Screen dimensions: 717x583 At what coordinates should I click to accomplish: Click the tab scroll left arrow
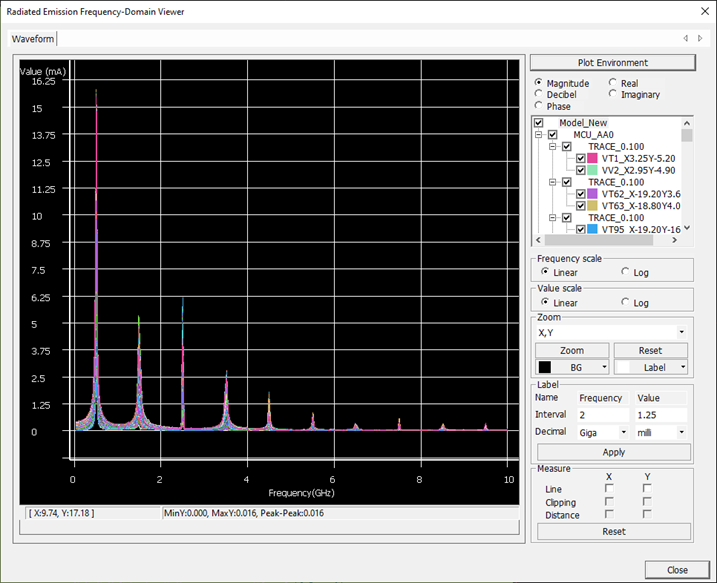tap(685, 38)
